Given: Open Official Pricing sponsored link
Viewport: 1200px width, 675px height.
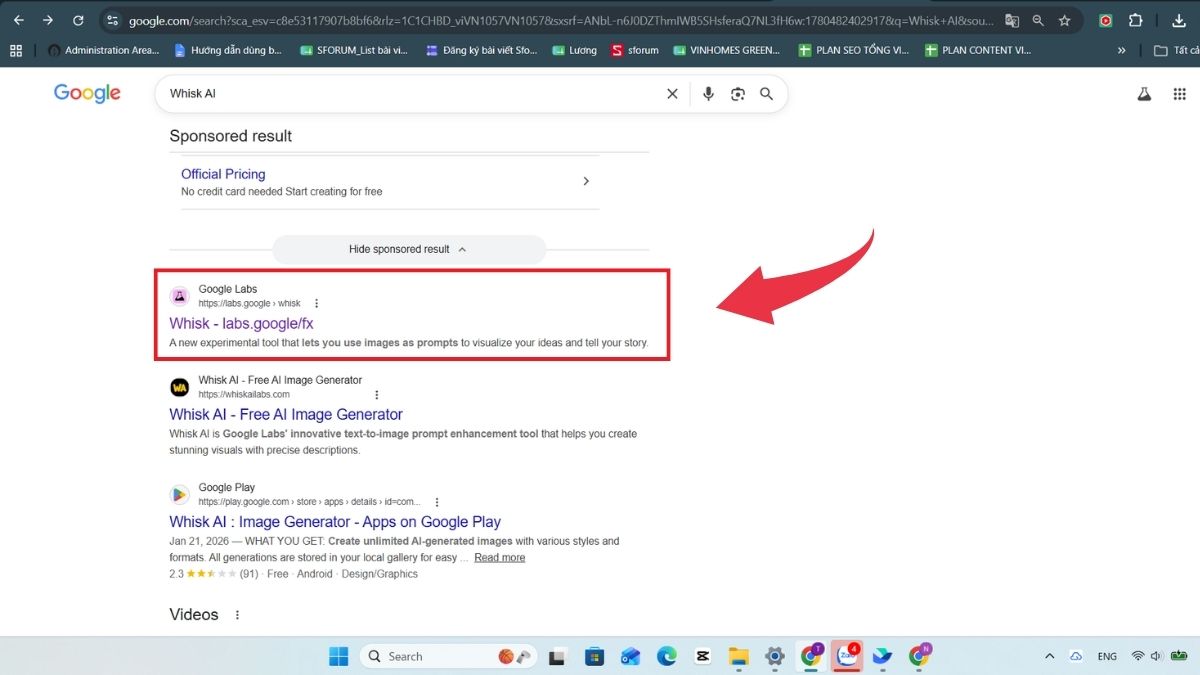Looking at the screenshot, I should [x=223, y=174].
